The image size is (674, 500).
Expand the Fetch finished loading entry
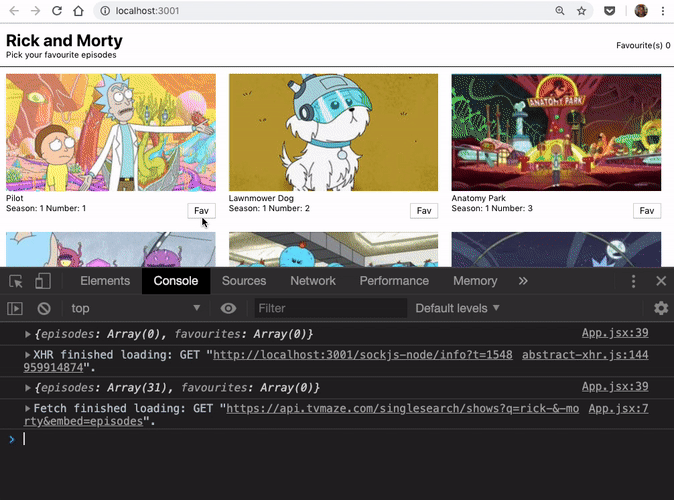(x=28, y=408)
